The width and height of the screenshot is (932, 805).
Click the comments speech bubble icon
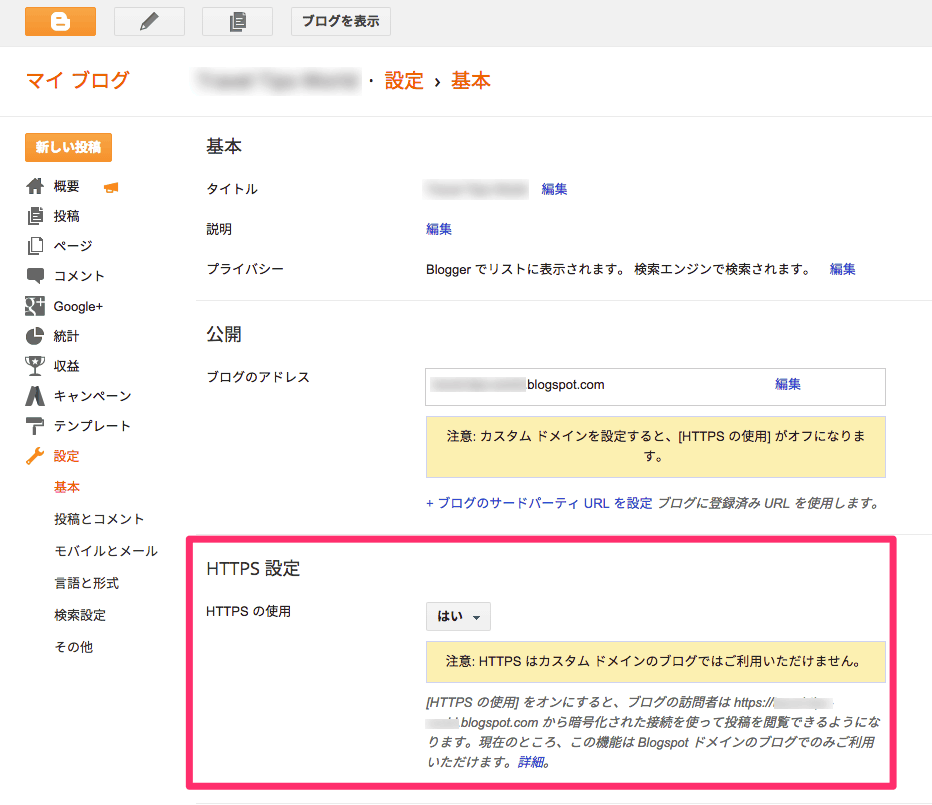tap(35, 276)
